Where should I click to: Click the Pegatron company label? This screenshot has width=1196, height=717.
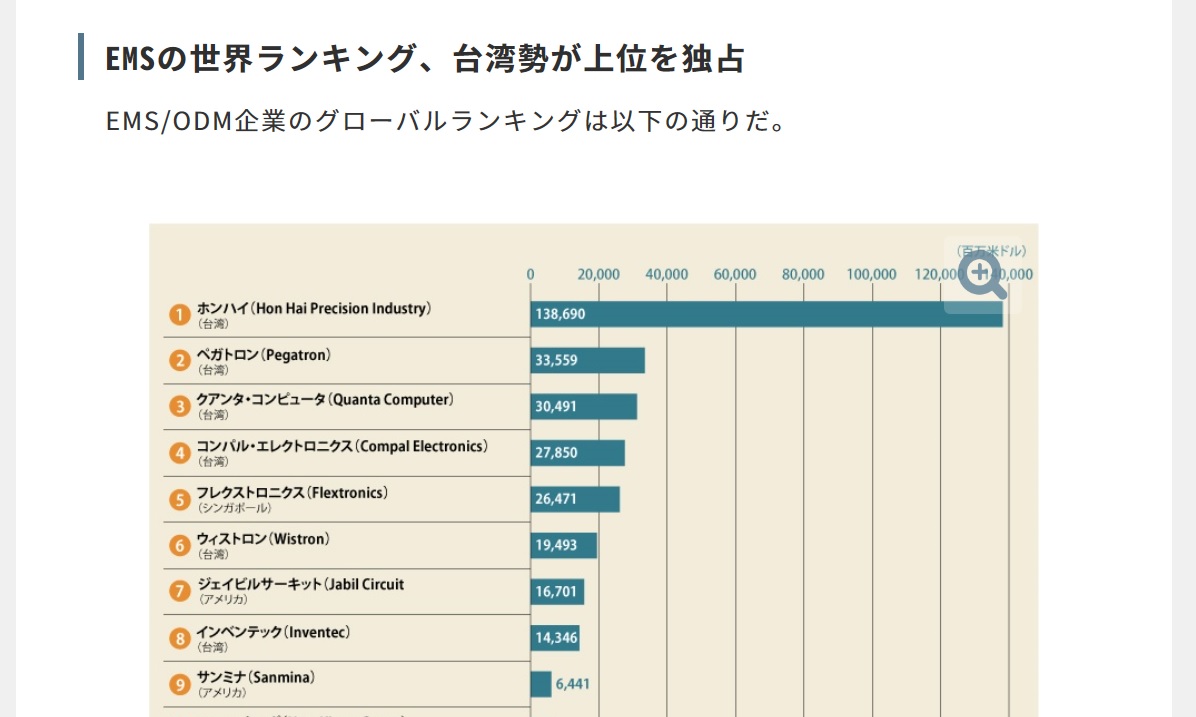(263, 355)
